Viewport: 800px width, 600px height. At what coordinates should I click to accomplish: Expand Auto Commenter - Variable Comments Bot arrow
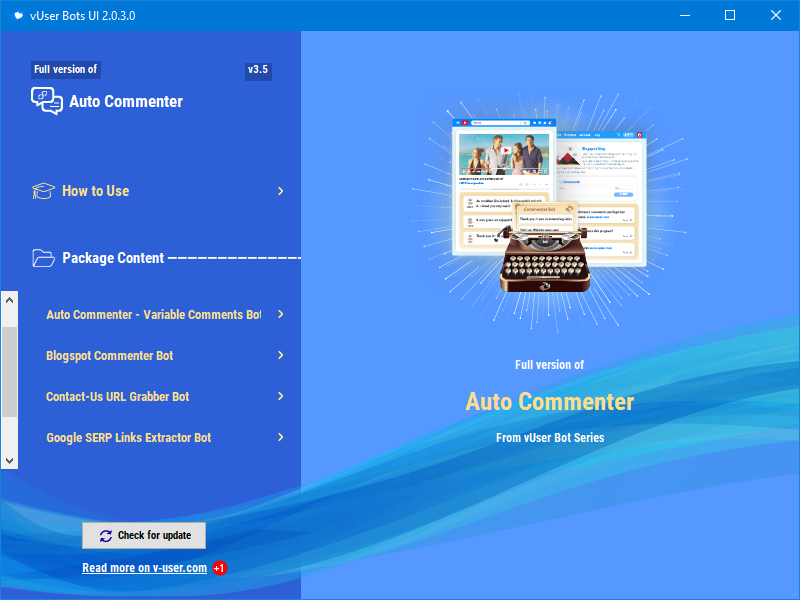coord(281,314)
